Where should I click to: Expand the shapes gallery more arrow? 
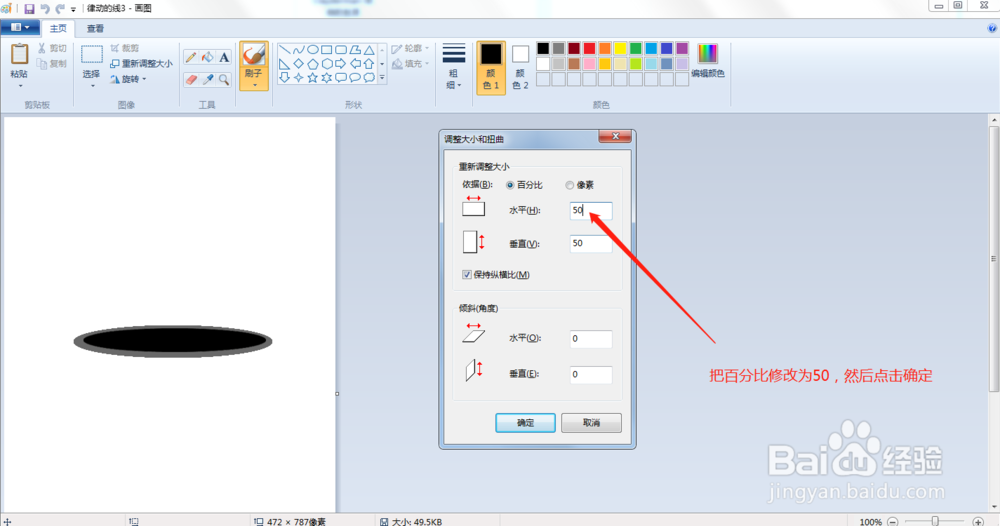(x=382, y=78)
